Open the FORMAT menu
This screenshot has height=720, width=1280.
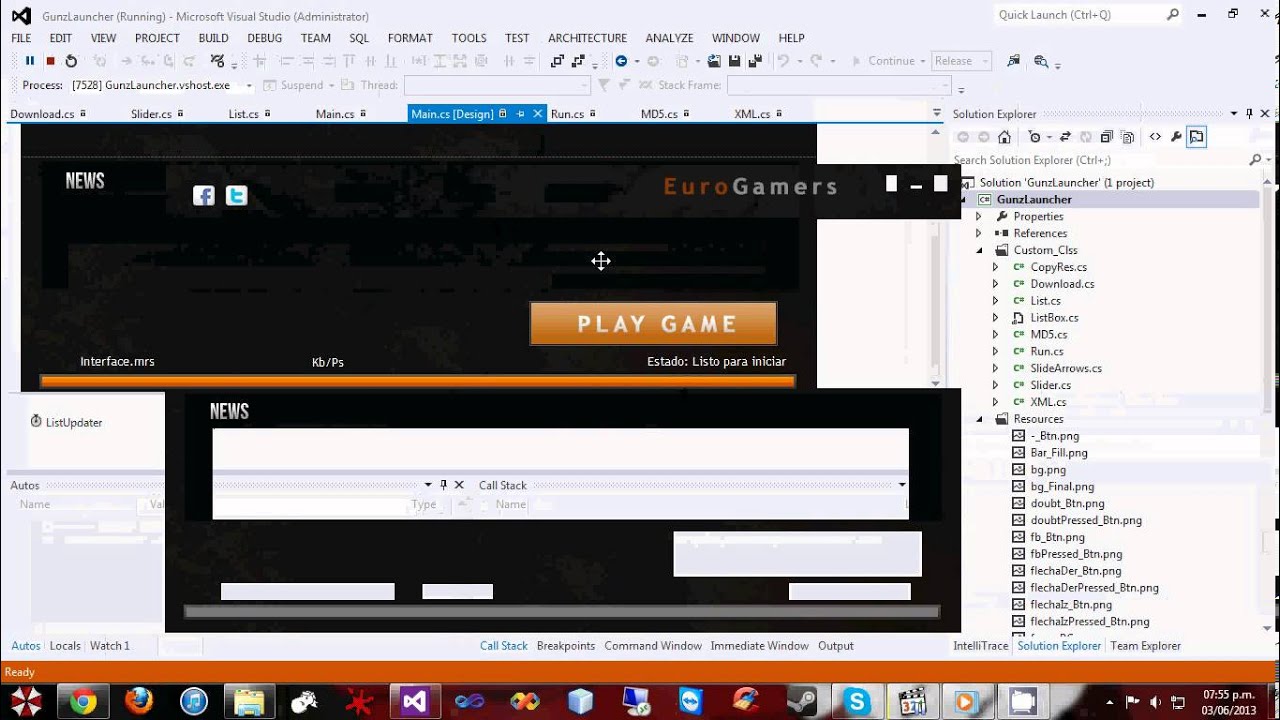tap(410, 38)
